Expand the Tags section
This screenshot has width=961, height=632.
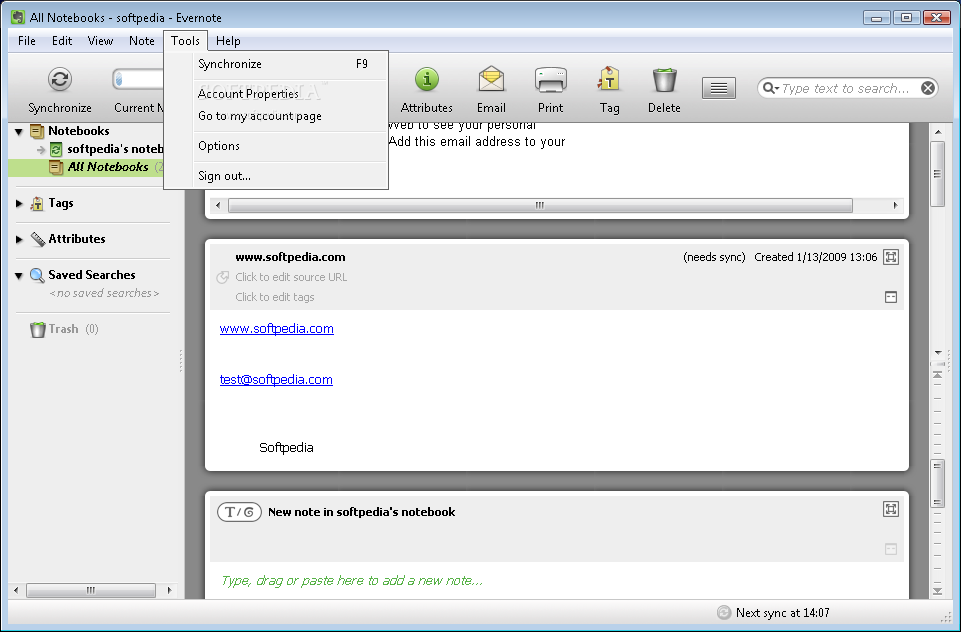click(x=19, y=204)
